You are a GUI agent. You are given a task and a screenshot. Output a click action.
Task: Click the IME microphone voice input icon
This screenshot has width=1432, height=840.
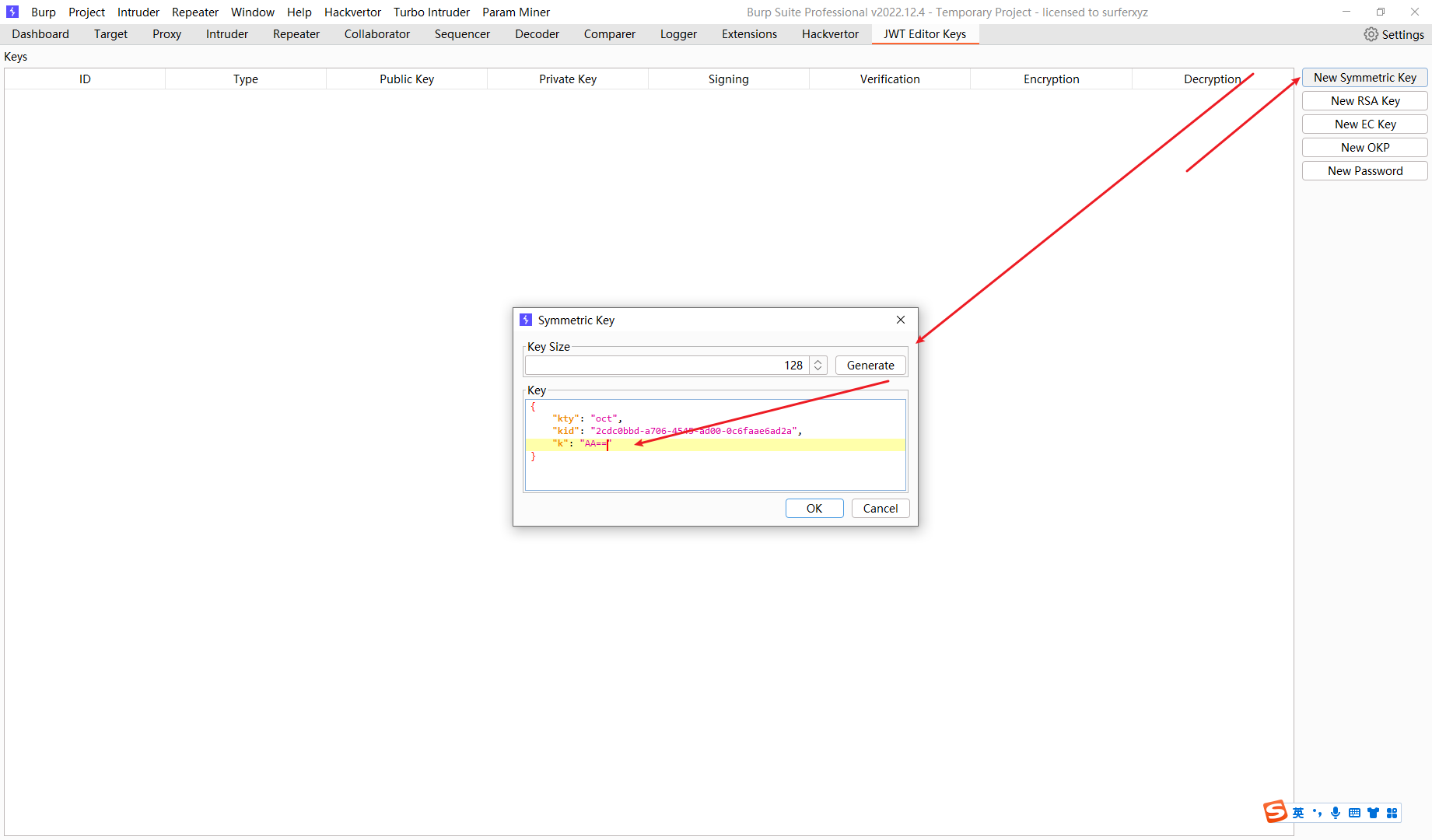(x=1336, y=813)
